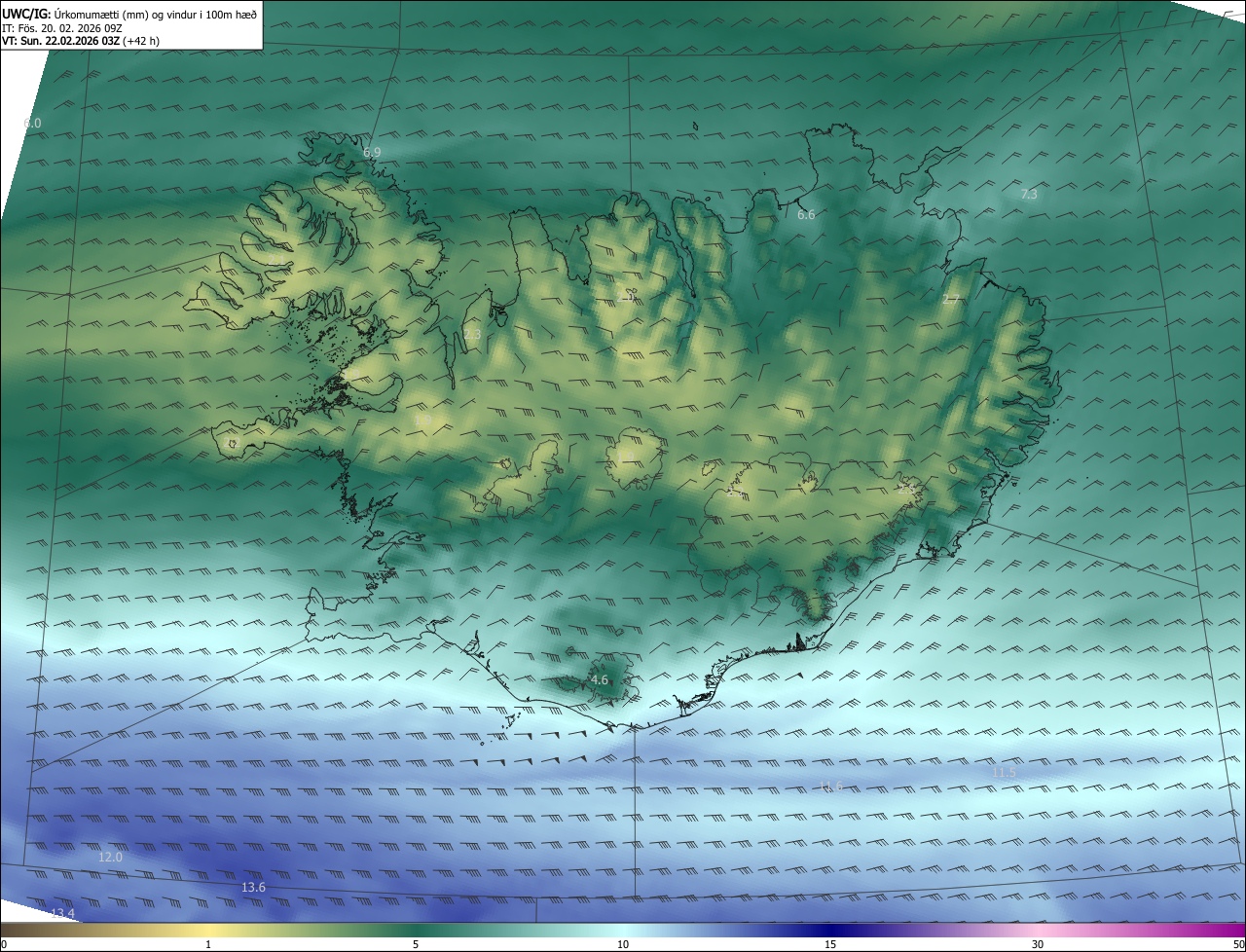Click the 30 tick on the color scale
1246x952 pixels.
[1038, 944]
